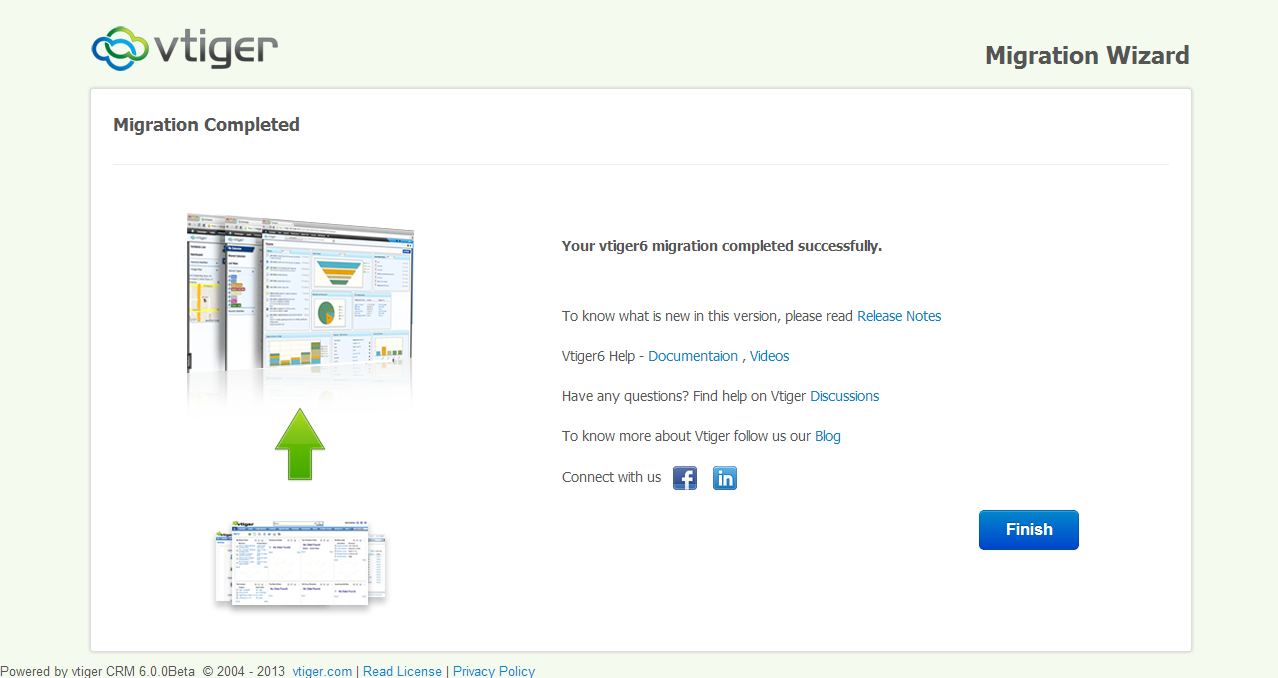
Task: Open the Release Notes link
Action: tap(899, 316)
